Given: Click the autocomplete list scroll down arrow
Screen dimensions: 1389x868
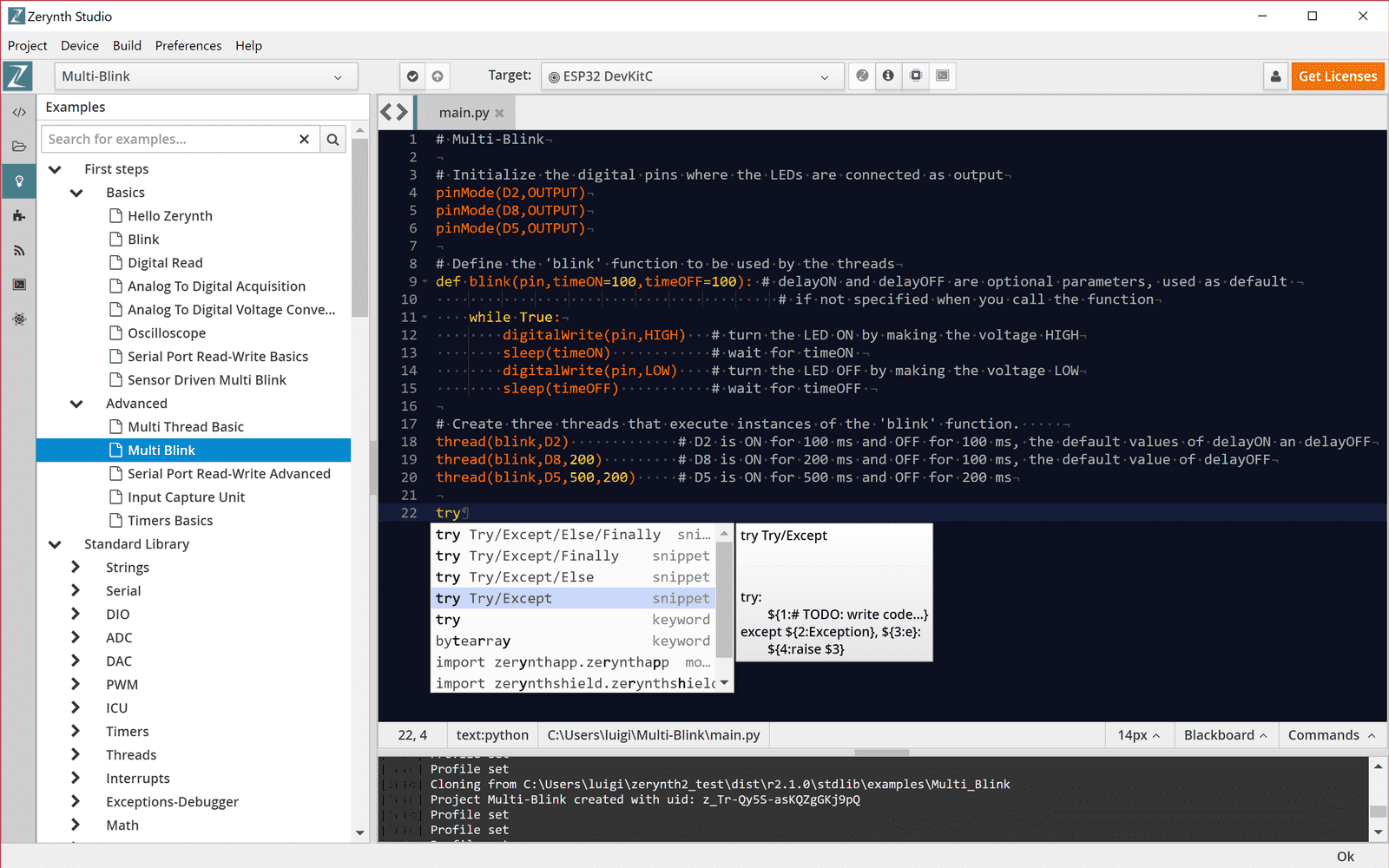Looking at the screenshot, I should (x=724, y=683).
